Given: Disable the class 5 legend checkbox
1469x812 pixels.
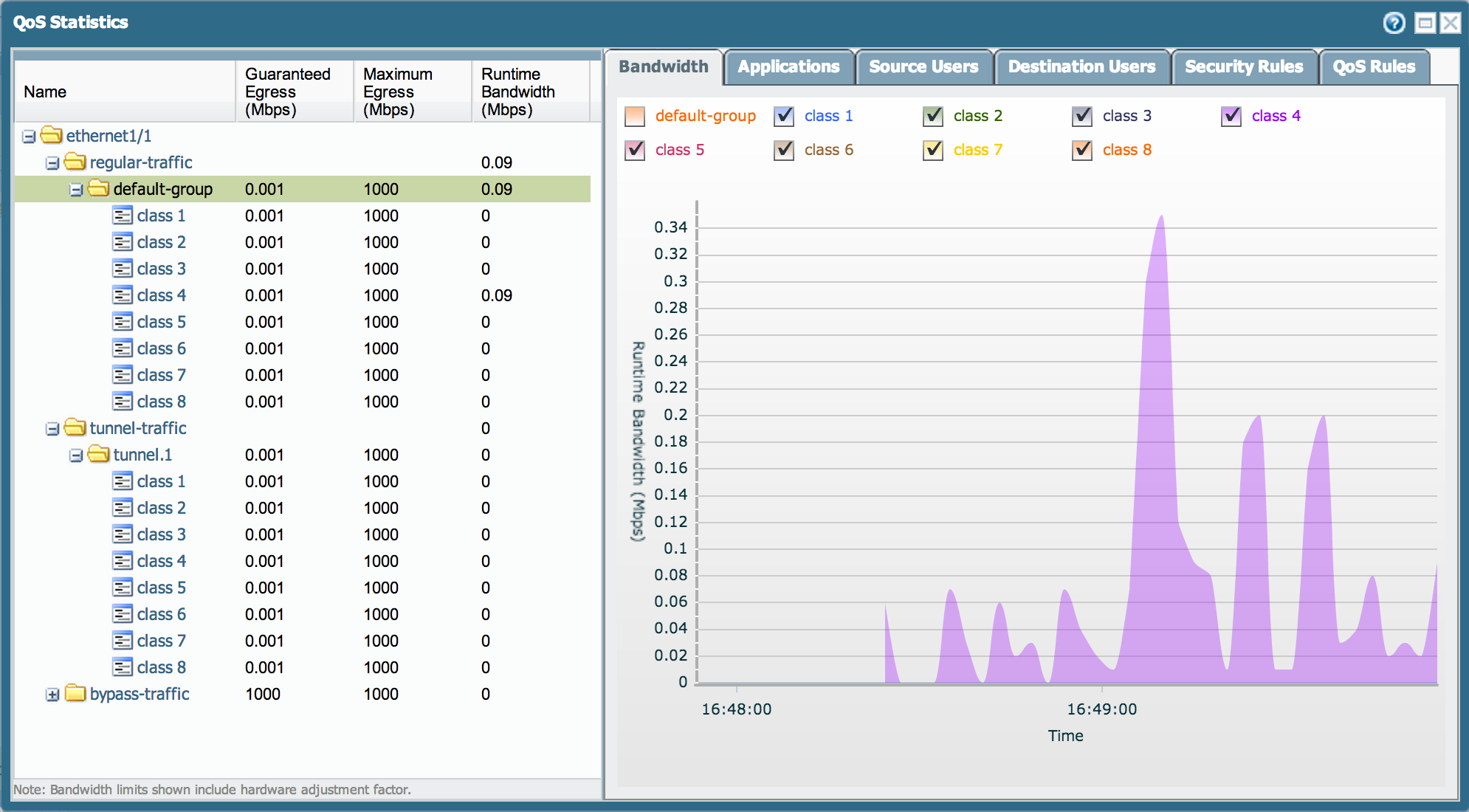Looking at the screenshot, I should [634, 151].
